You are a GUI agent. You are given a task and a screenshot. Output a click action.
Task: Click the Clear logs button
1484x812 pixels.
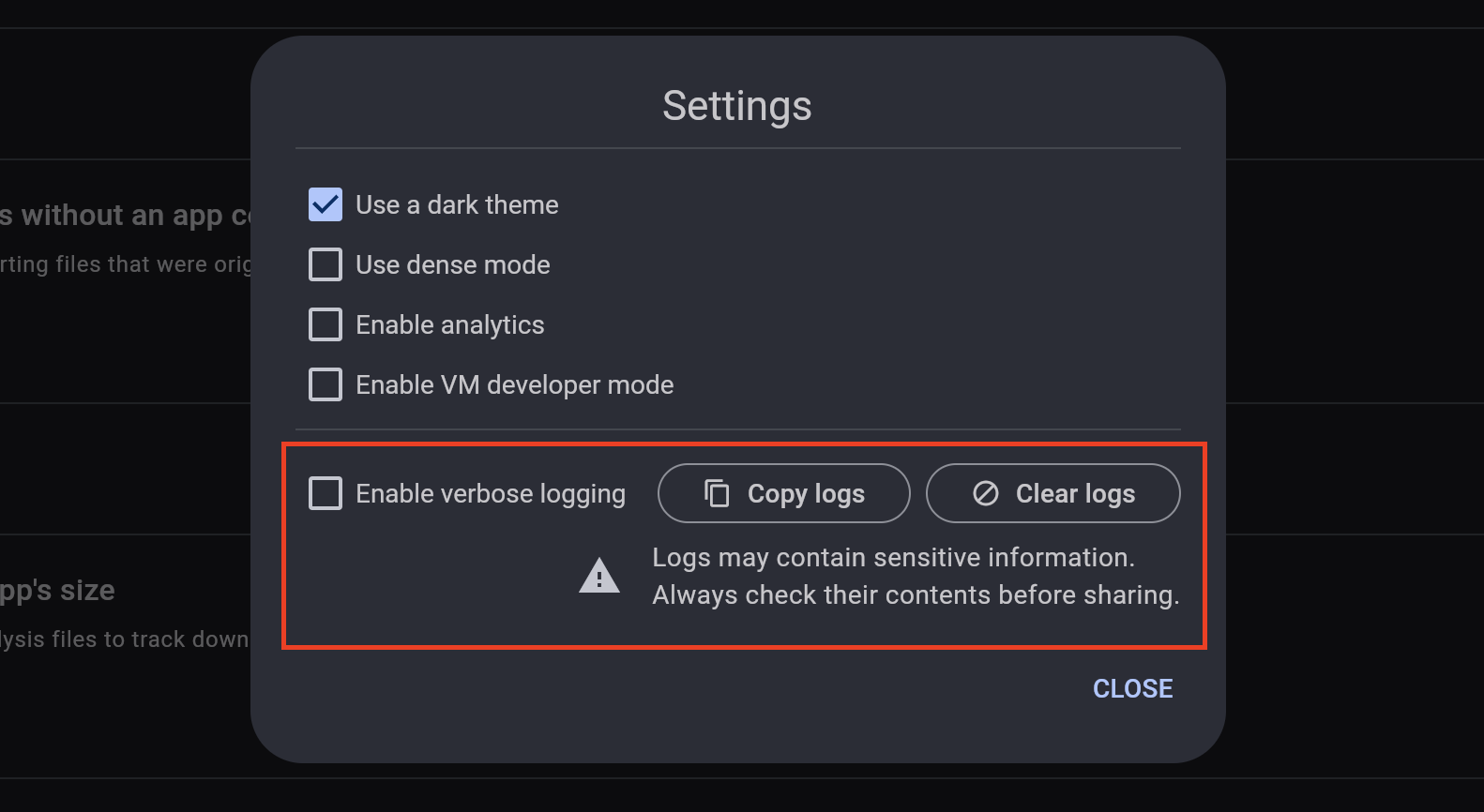click(x=1052, y=492)
